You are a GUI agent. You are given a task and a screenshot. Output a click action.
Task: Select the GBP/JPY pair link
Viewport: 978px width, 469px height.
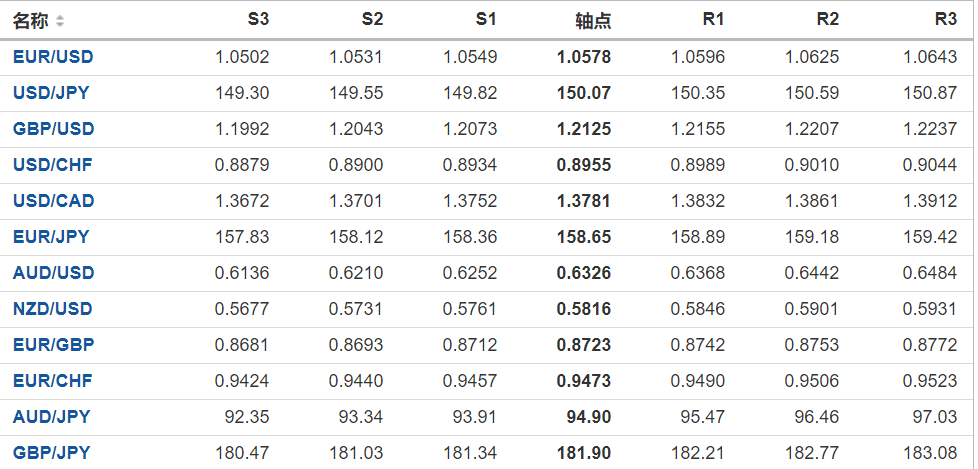click(51, 453)
